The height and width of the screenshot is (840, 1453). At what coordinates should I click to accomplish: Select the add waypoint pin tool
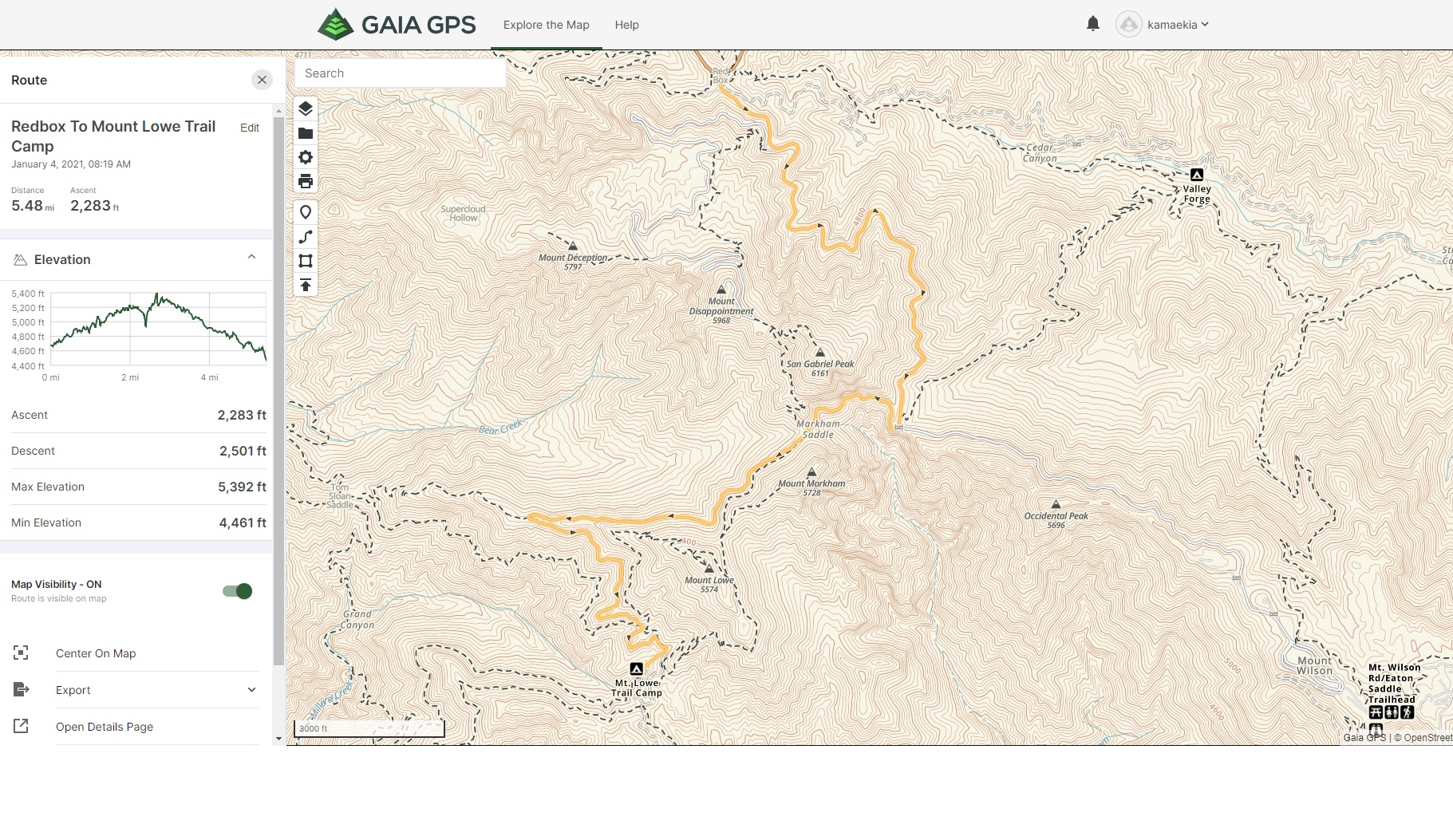tap(306, 212)
